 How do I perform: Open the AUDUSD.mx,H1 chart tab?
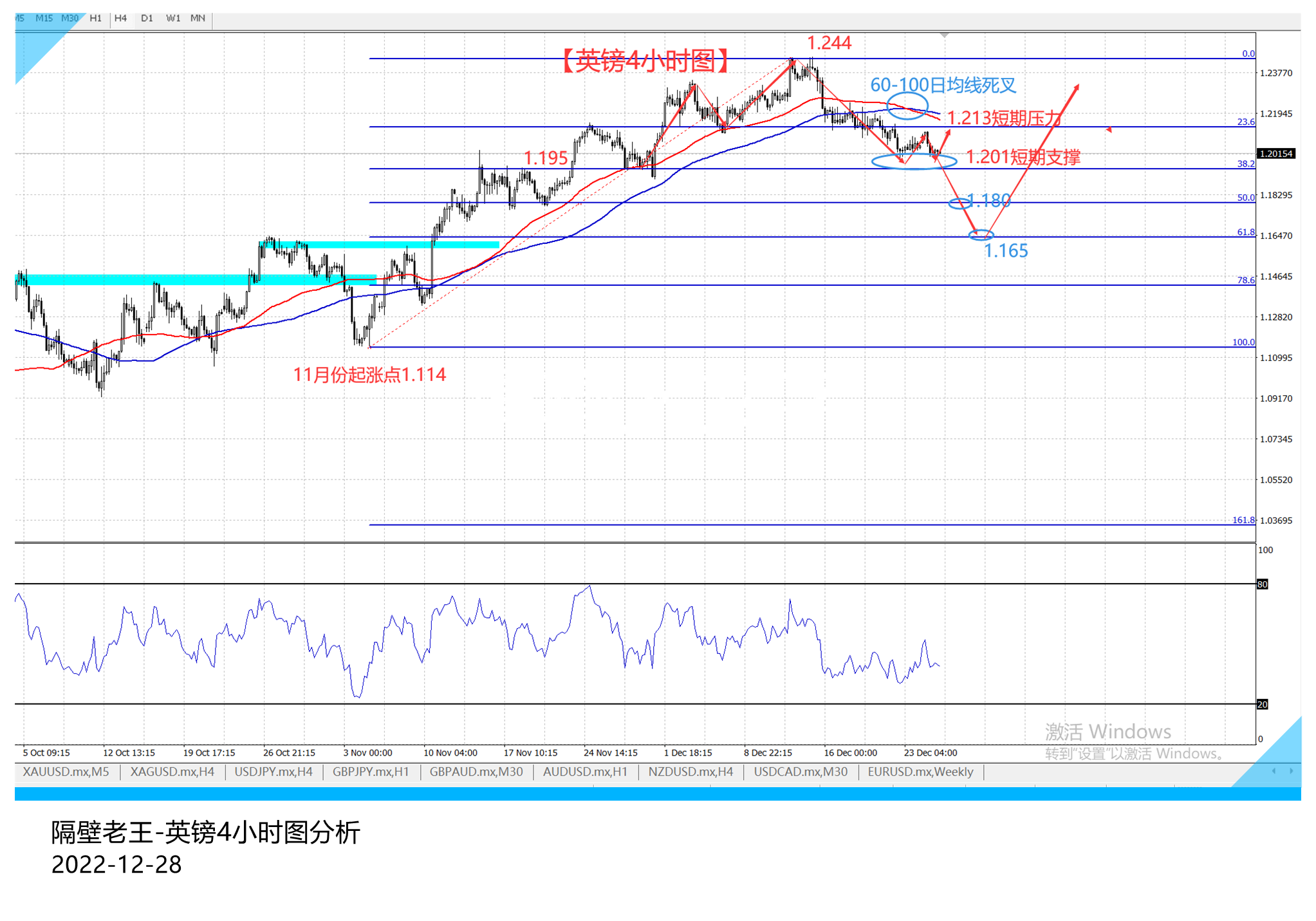pyautogui.click(x=585, y=772)
